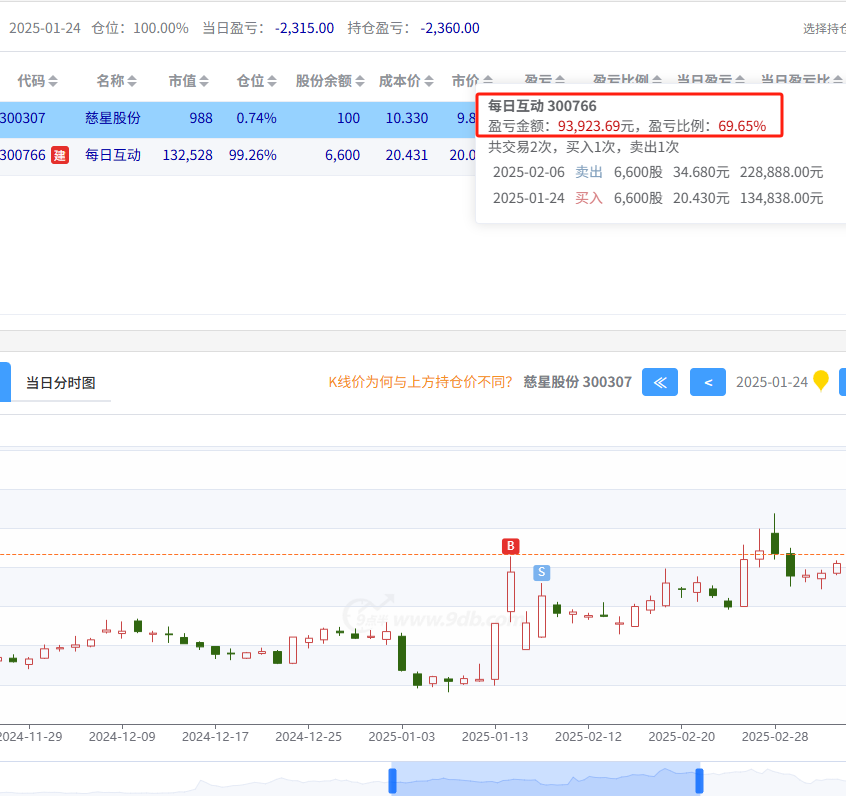Go to previous day with single-left arrow
Image resolution: width=846 pixels, height=796 pixels.
pyautogui.click(x=708, y=382)
